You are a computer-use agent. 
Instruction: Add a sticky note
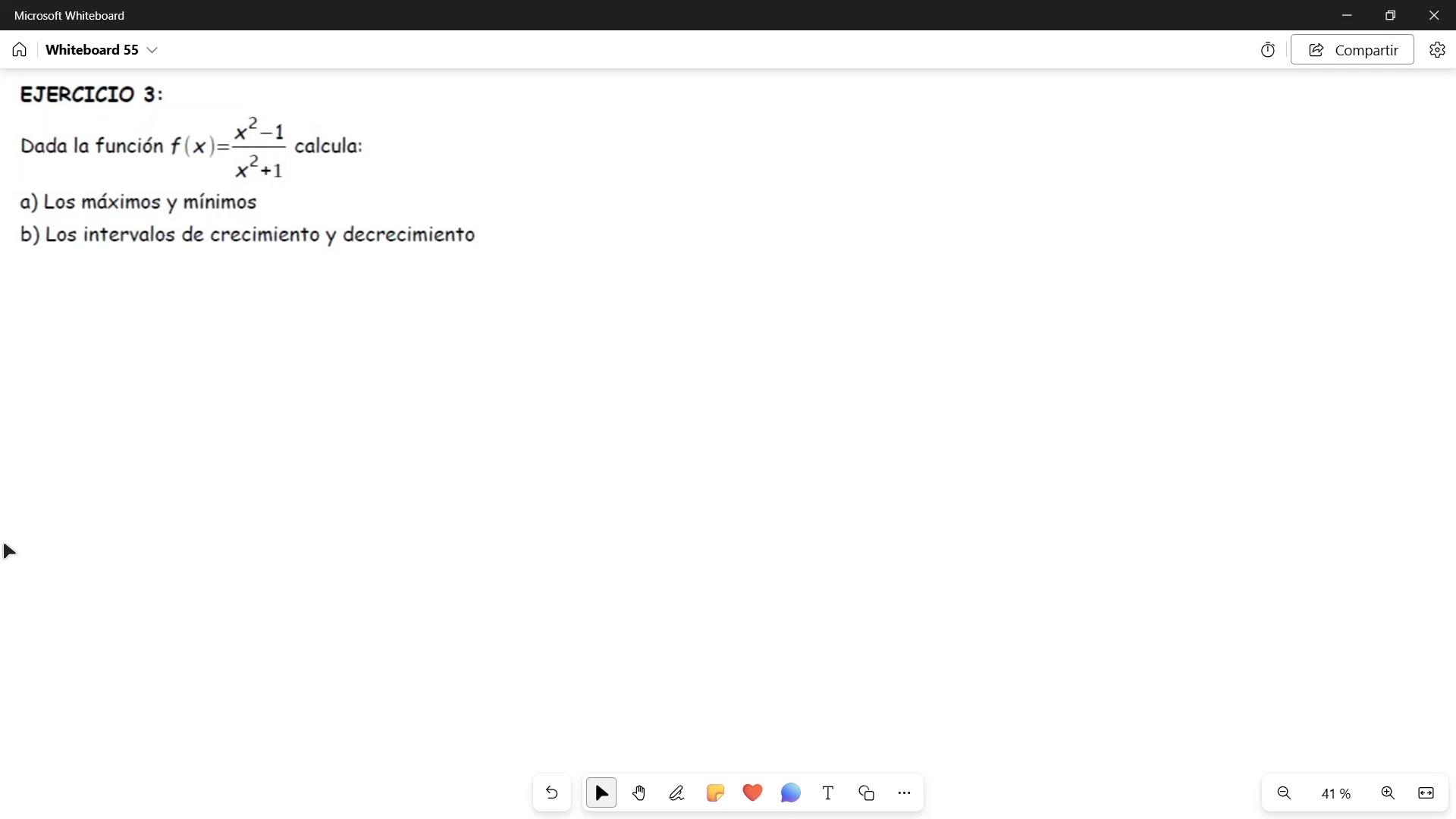pyautogui.click(x=715, y=793)
